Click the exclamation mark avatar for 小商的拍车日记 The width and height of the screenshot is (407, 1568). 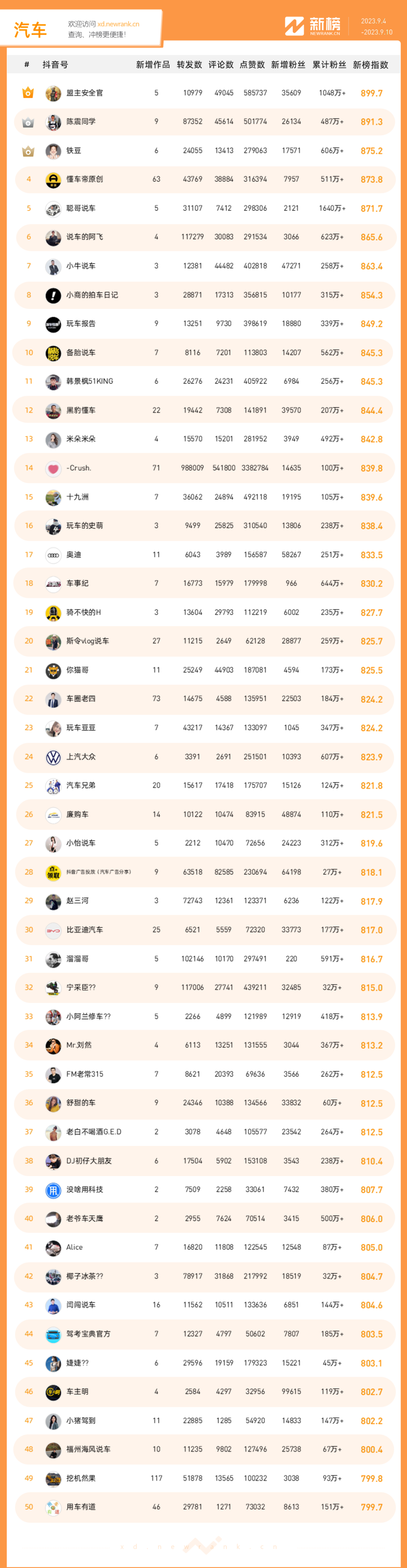pos(54,295)
